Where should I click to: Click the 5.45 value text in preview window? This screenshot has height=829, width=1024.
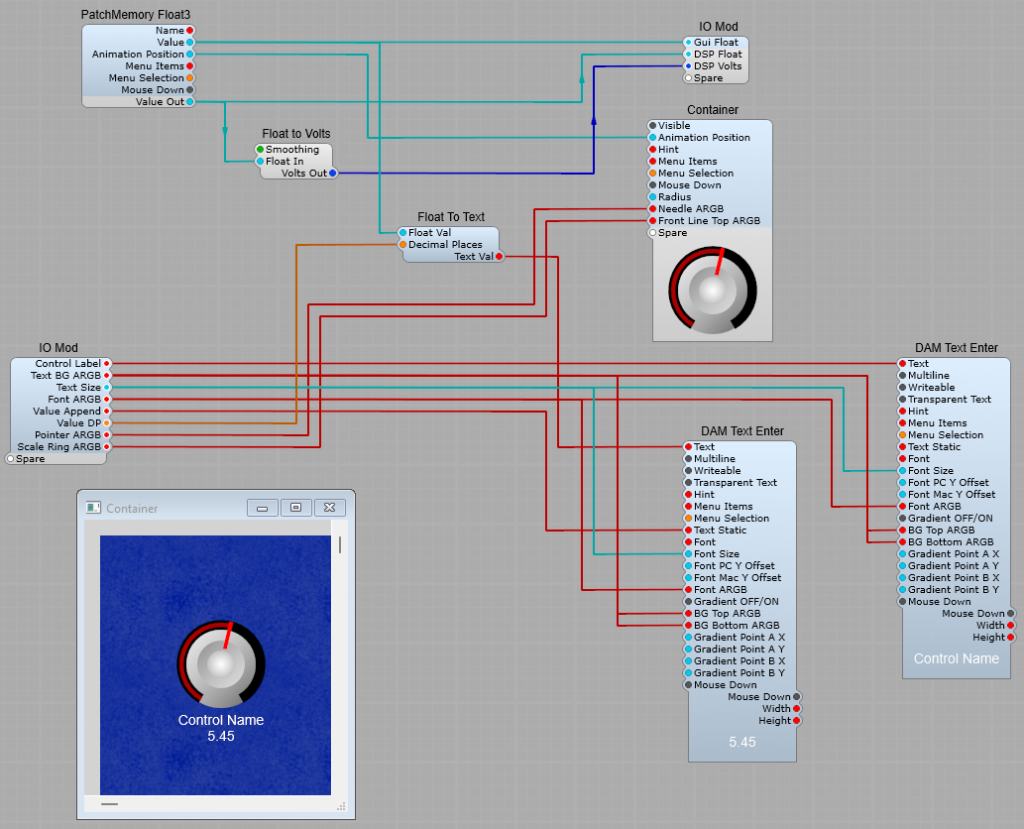pyautogui.click(x=221, y=736)
